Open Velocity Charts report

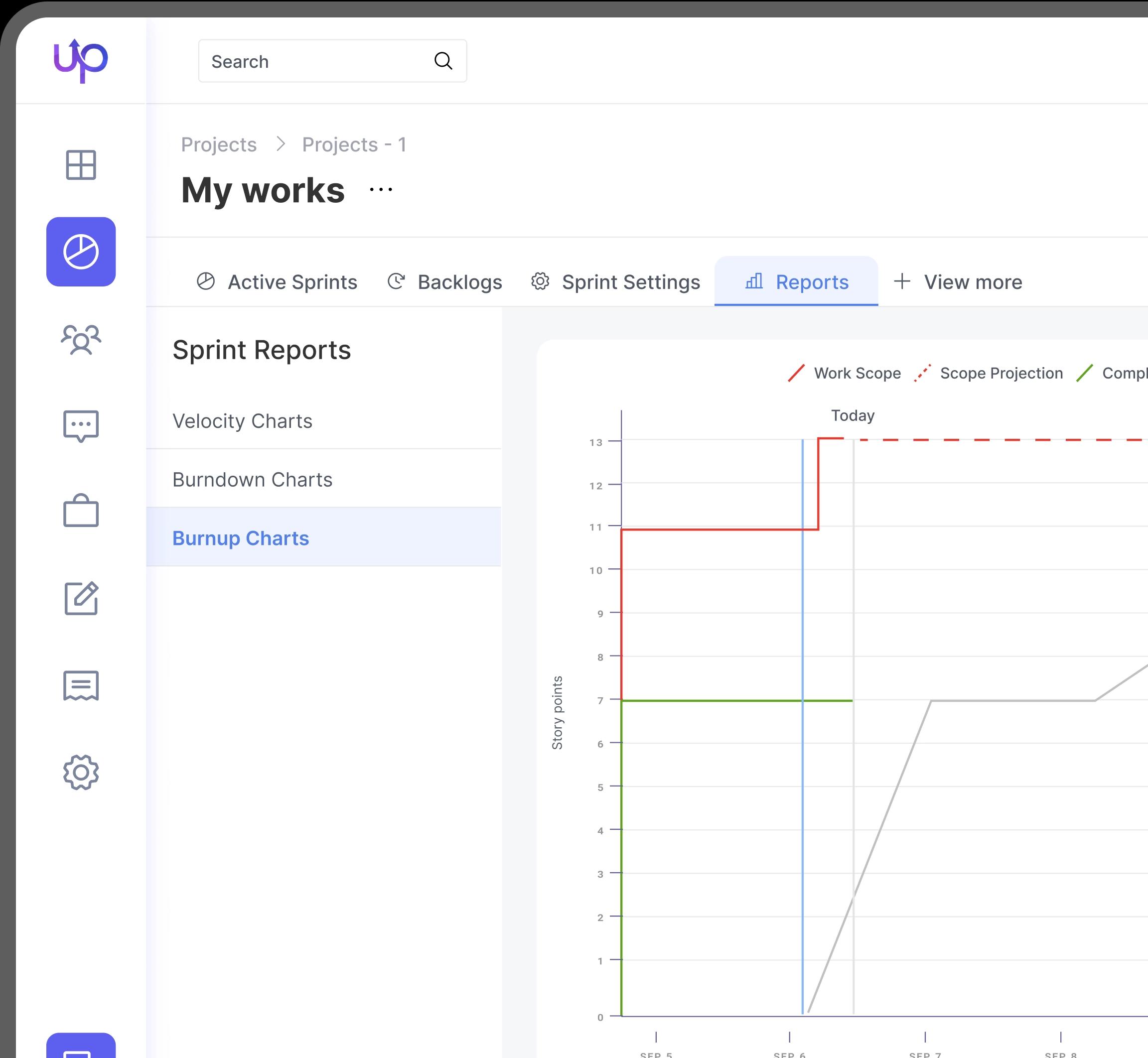pyautogui.click(x=324, y=421)
